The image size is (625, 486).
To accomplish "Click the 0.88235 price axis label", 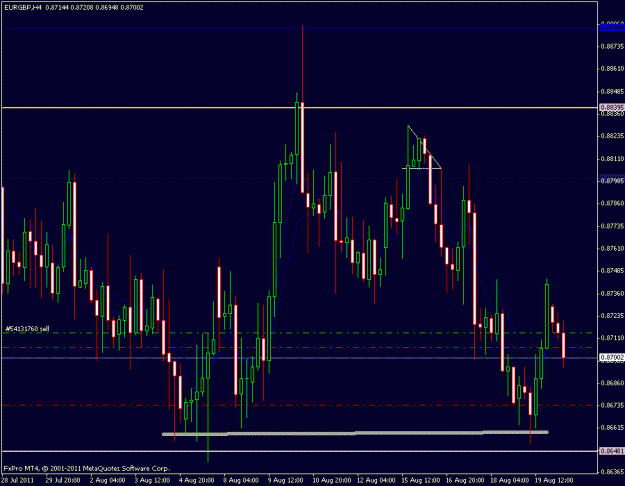I will pyautogui.click(x=613, y=136).
